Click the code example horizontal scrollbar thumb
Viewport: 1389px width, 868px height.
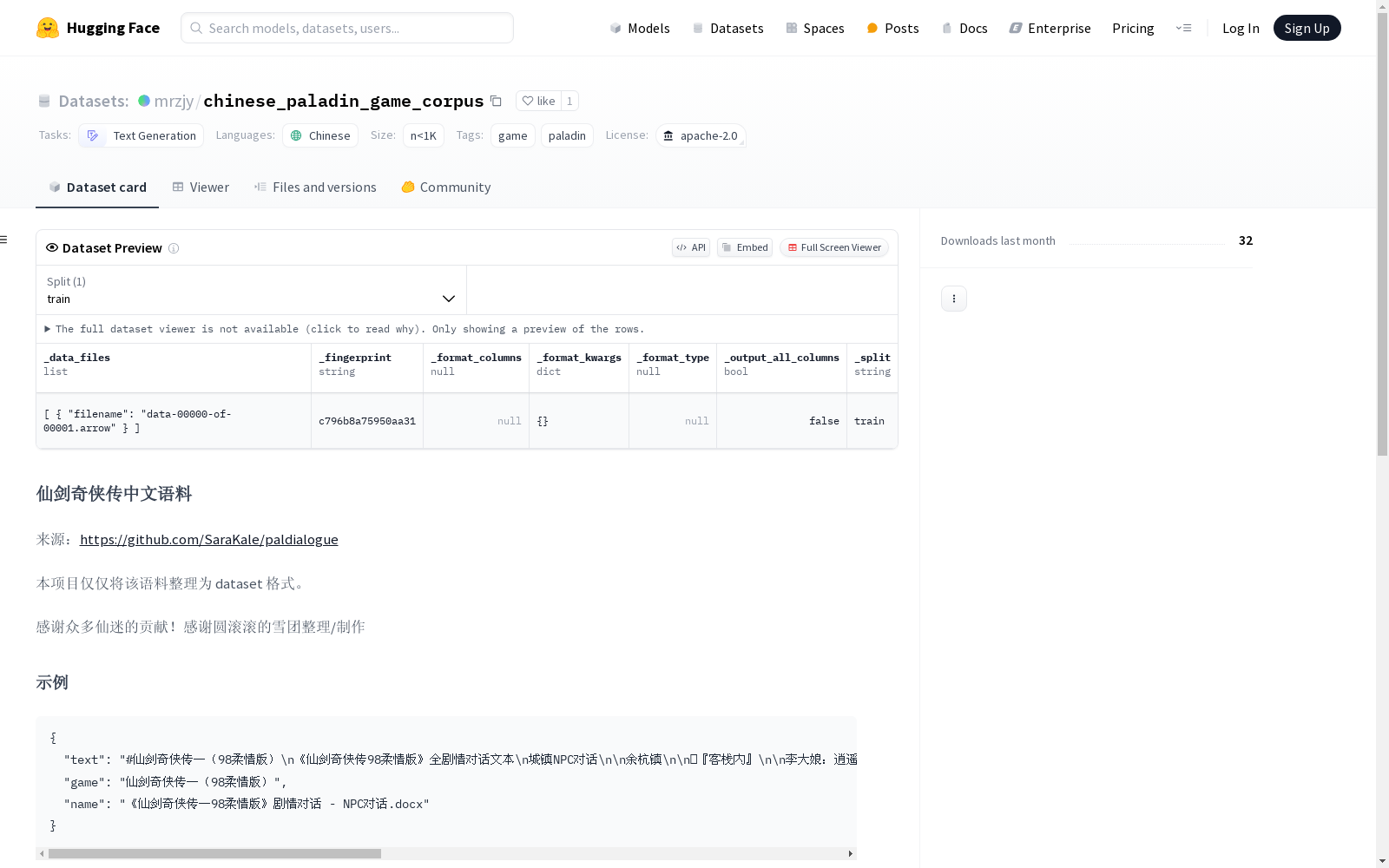point(214,853)
